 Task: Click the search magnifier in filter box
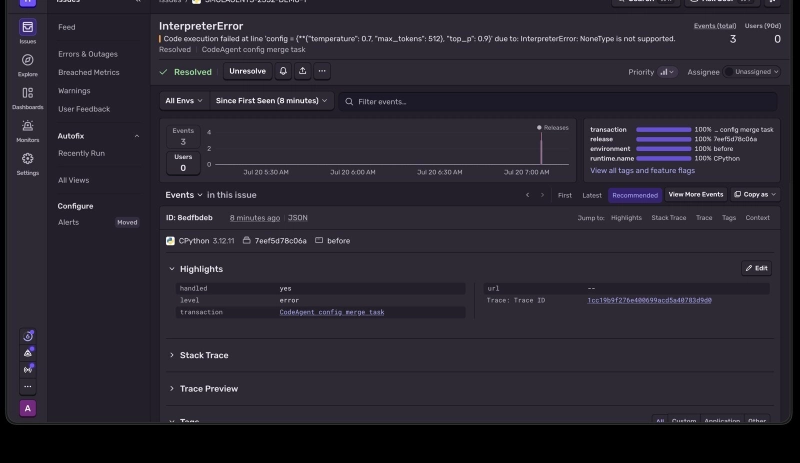click(349, 102)
